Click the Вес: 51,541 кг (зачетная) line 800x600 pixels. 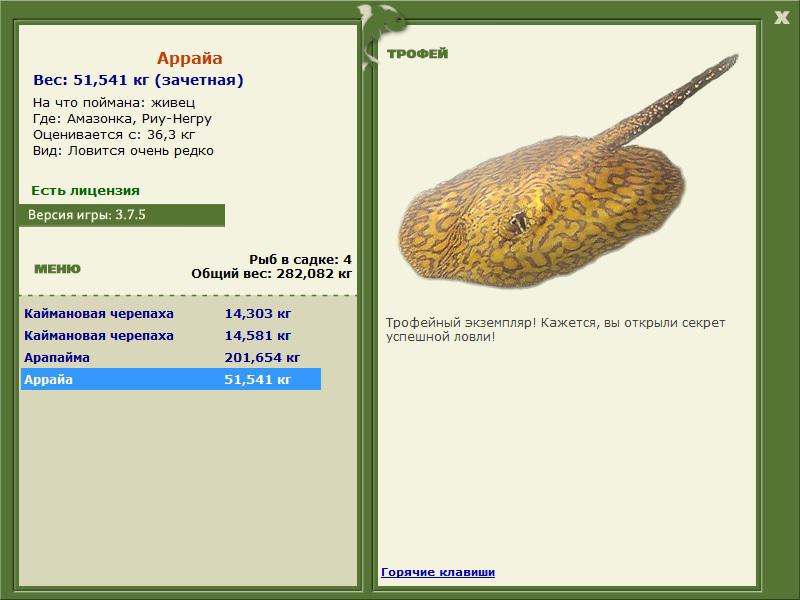[138, 80]
